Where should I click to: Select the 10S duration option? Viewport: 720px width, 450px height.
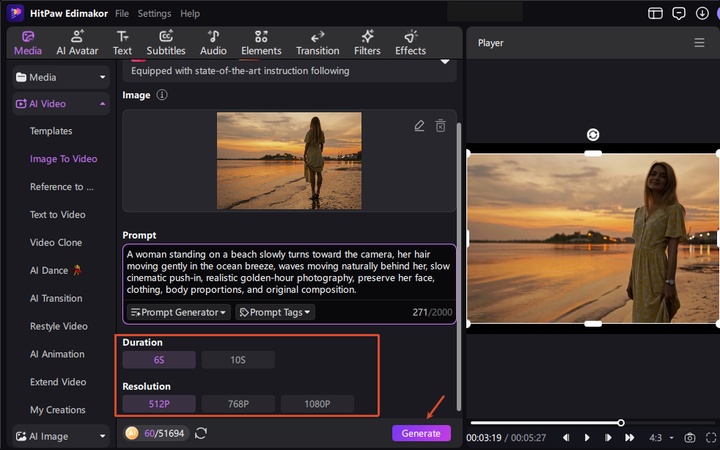(x=238, y=360)
